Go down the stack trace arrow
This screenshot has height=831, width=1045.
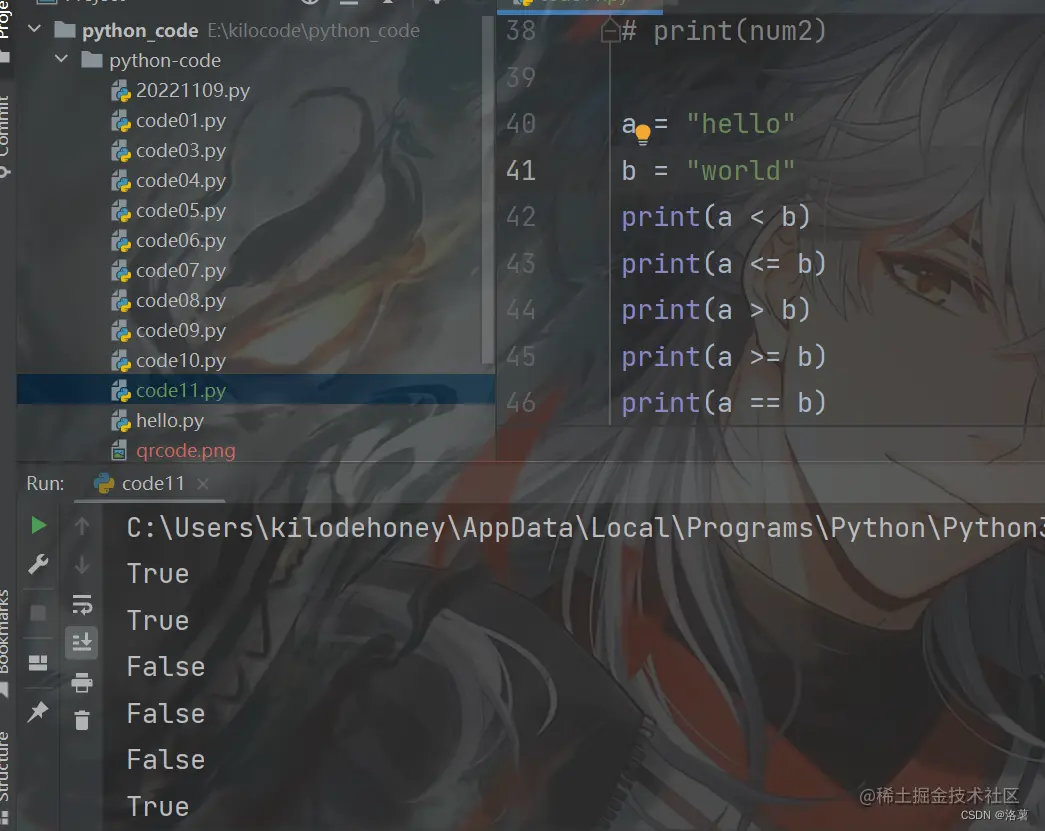[x=82, y=565]
